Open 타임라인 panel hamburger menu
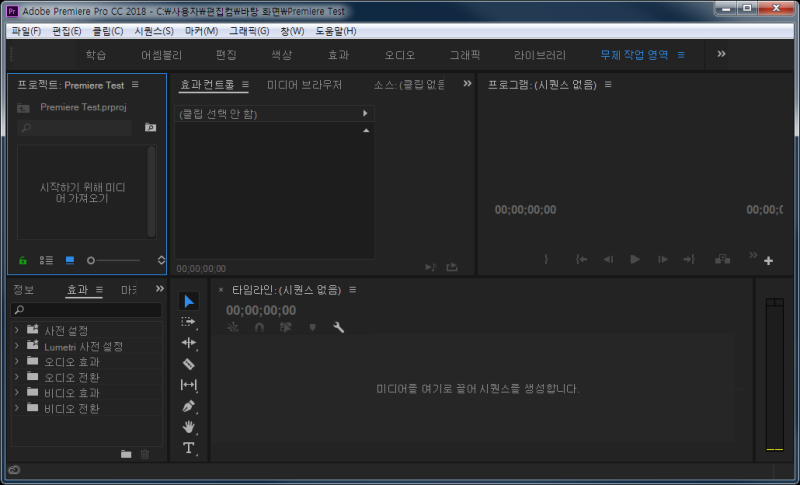Viewport: 800px width, 485px height. coord(353,290)
